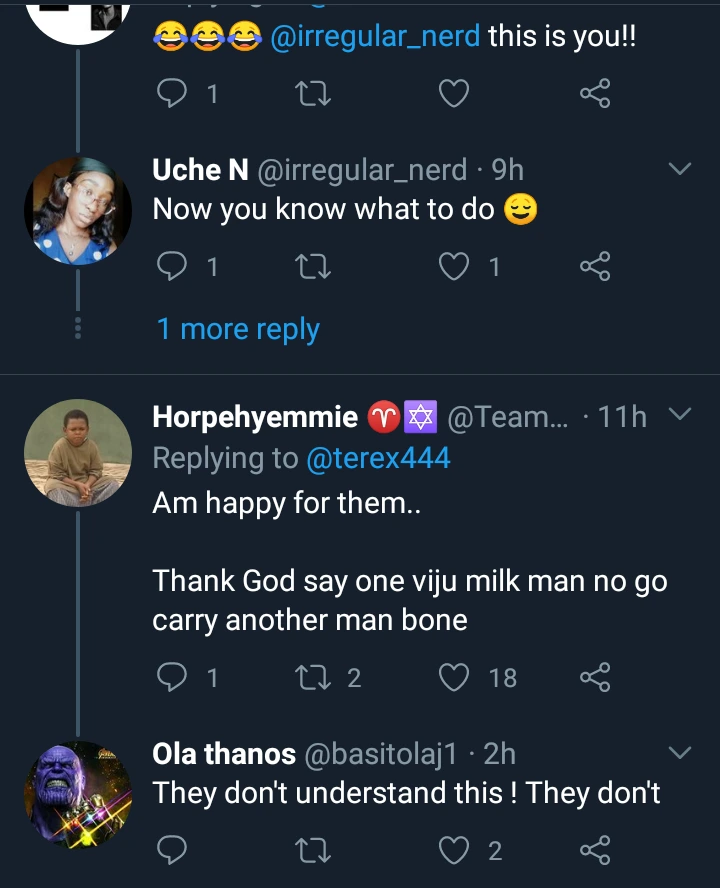Image resolution: width=720 pixels, height=888 pixels.
Task: Open options chevron on Uche N's tweet
Action: [679, 169]
